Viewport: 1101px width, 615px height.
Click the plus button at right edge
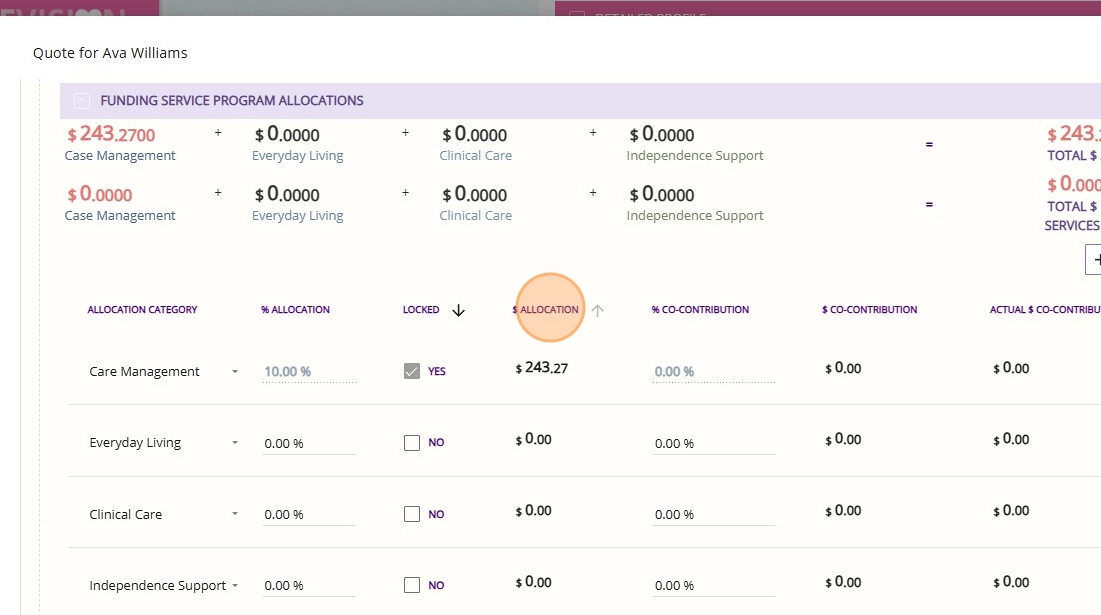pyautogui.click(x=1094, y=259)
